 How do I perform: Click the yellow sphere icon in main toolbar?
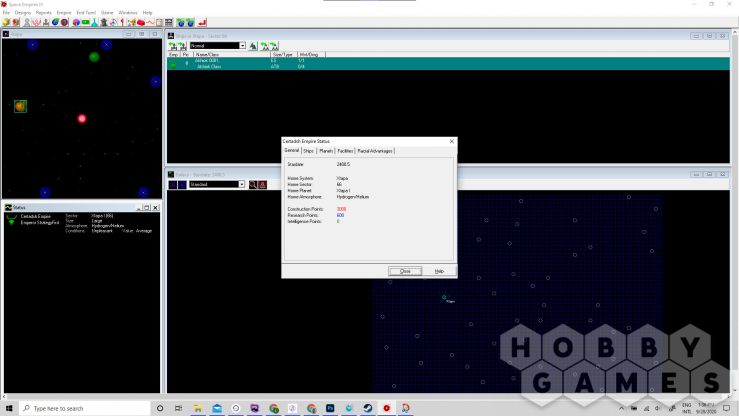[x=6, y=22]
